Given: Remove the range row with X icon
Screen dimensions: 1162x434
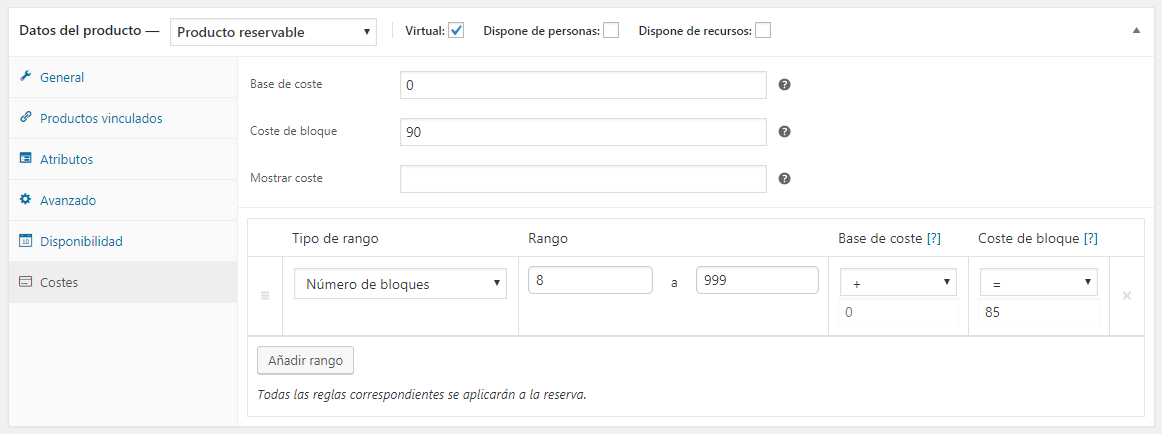Looking at the screenshot, I should [1126, 296].
